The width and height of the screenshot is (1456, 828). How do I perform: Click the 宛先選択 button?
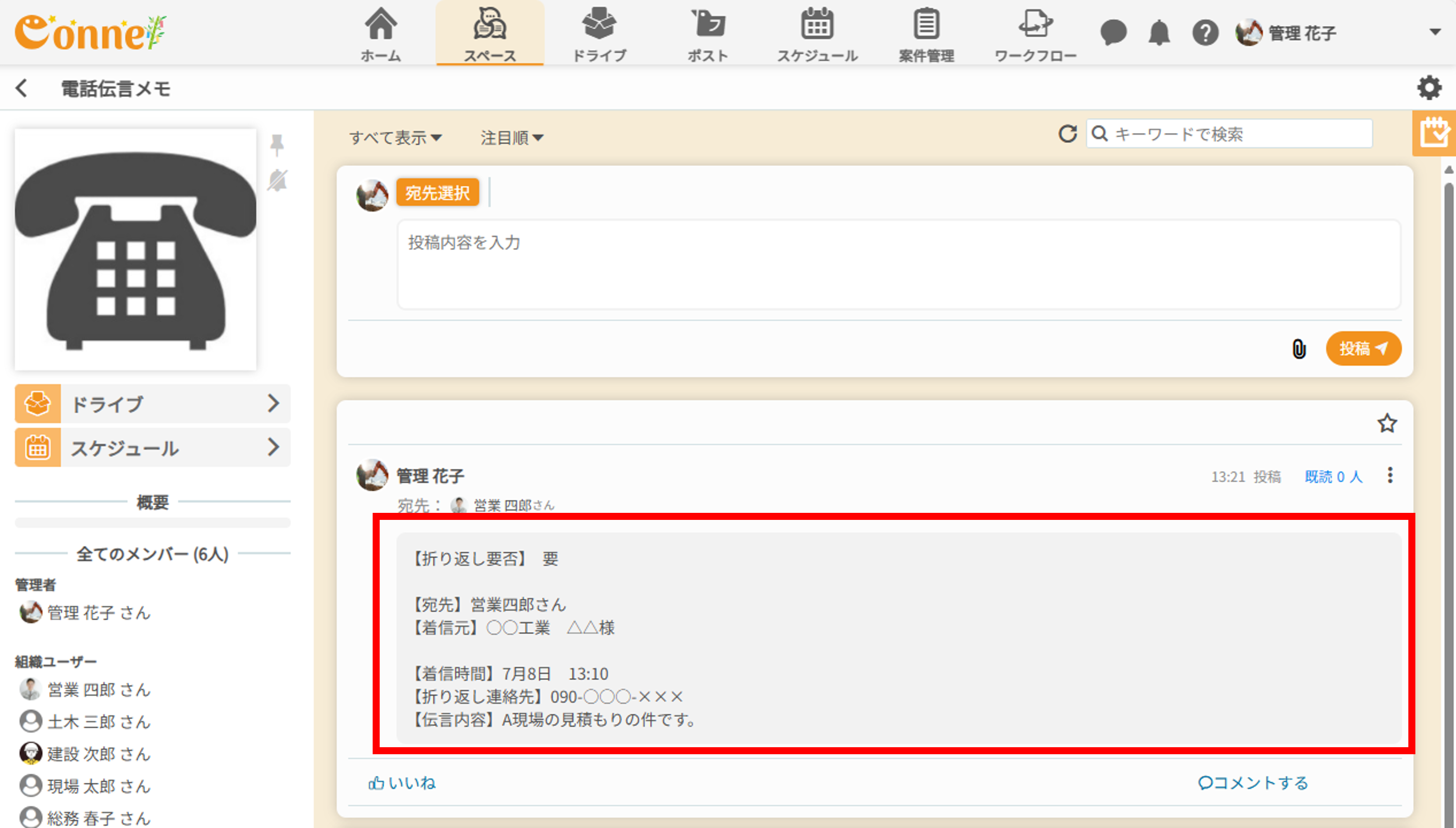pos(437,192)
